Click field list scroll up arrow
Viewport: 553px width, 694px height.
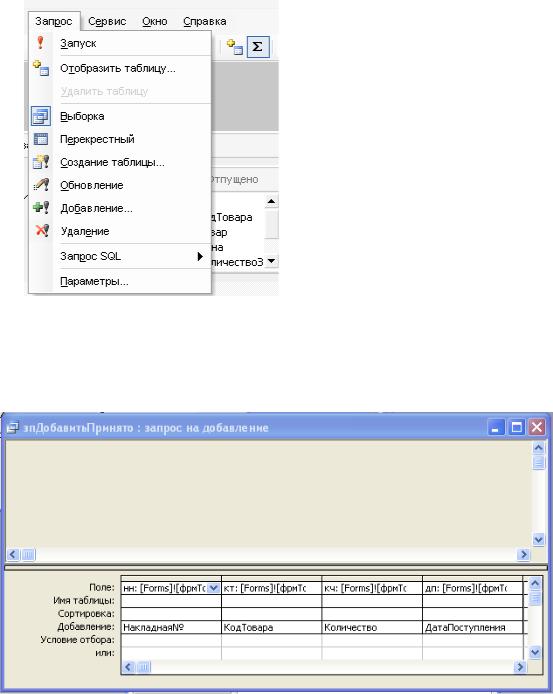tap(271, 202)
